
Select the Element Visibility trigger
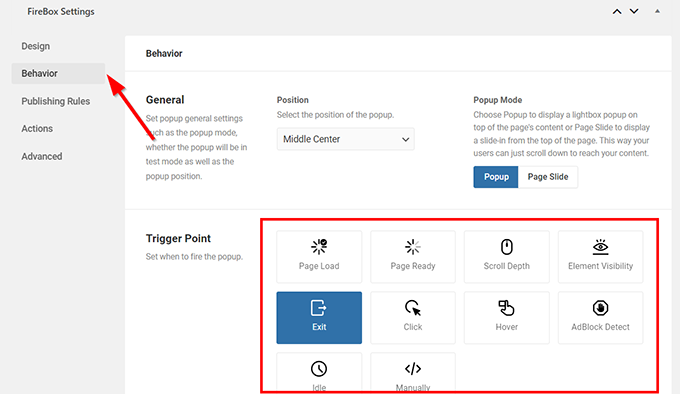(x=600, y=257)
